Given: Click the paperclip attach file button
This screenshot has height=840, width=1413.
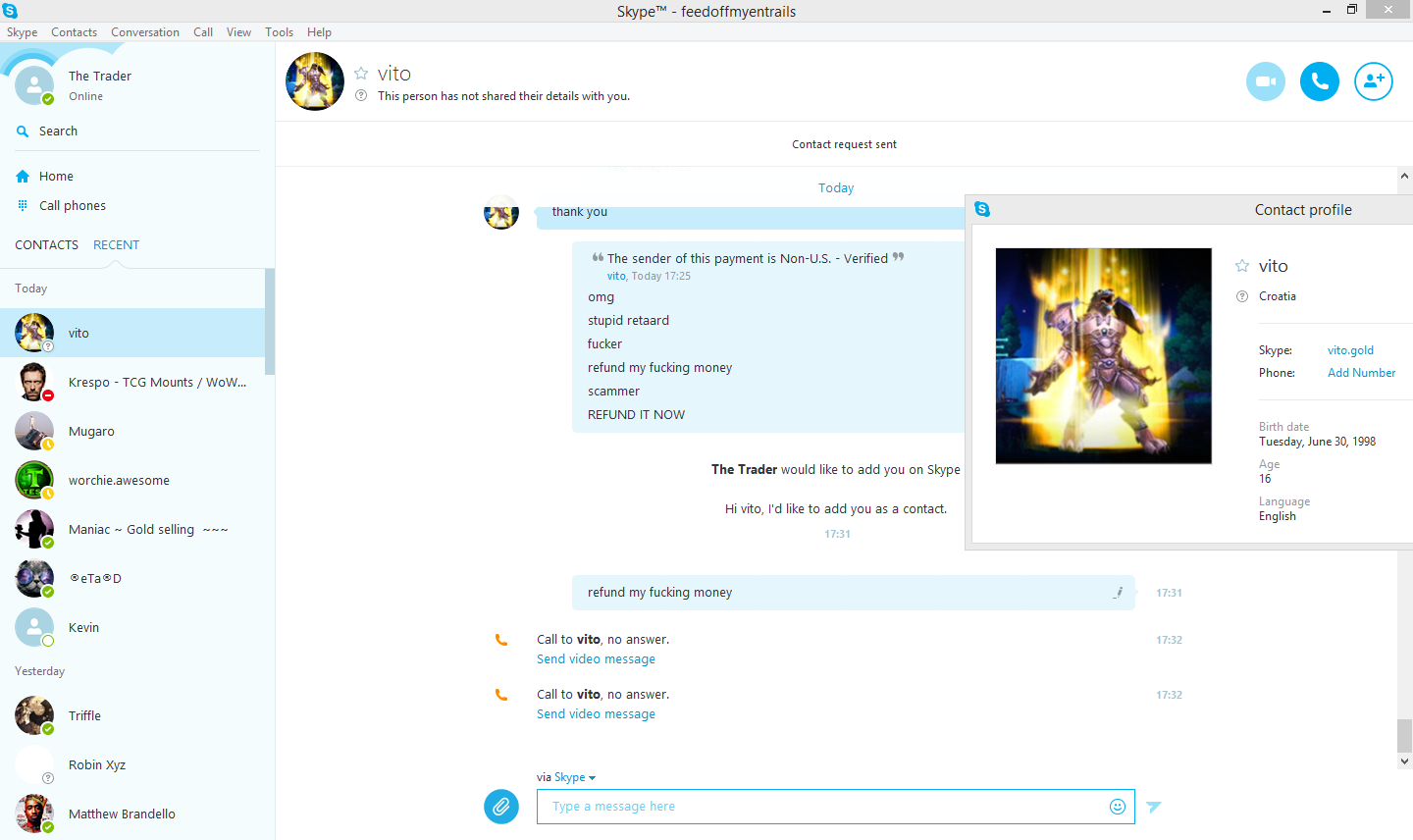Looking at the screenshot, I should point(501,807).
